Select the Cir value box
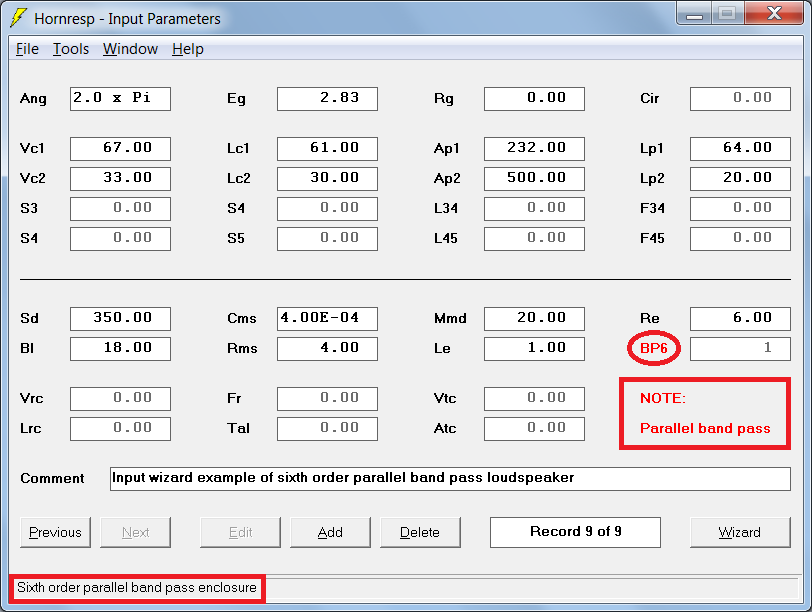 click(740, 99)
